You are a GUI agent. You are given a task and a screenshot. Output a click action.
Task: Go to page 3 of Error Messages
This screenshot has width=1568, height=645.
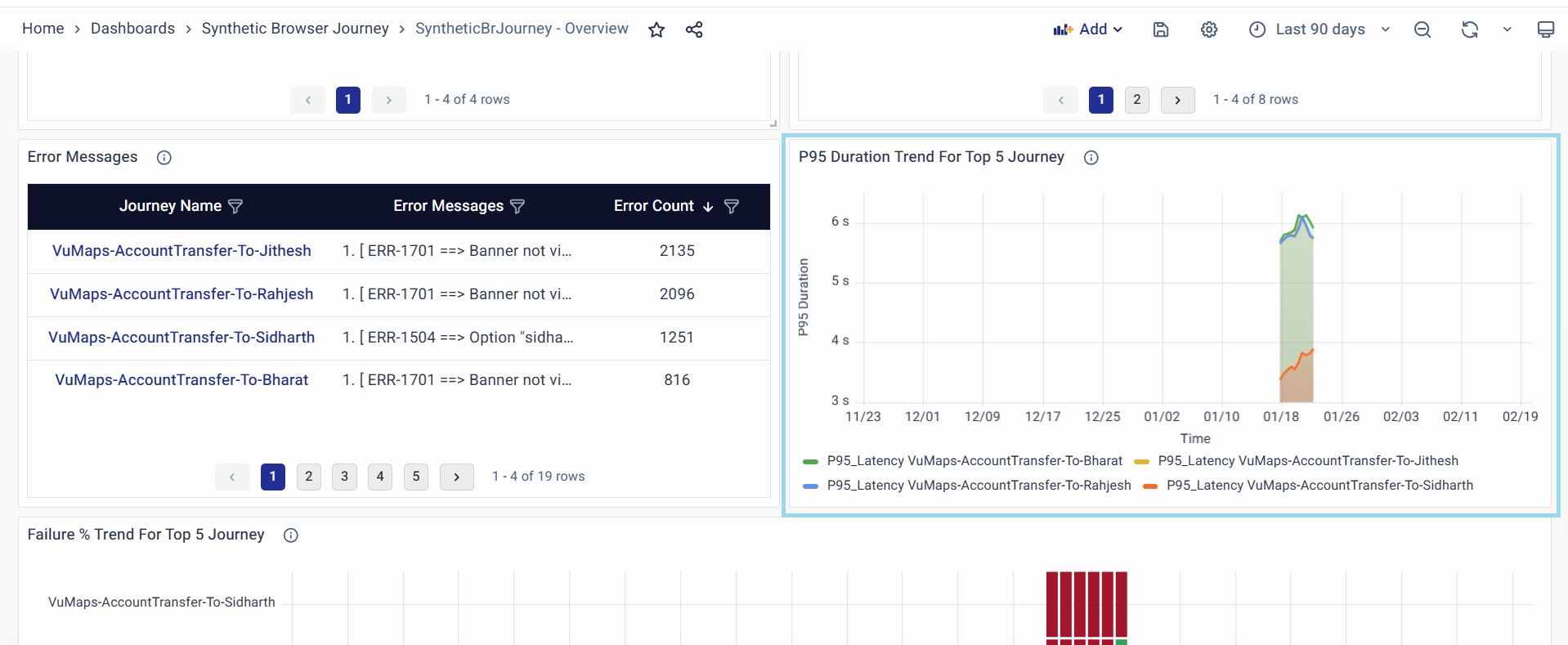tap(344, 477)
